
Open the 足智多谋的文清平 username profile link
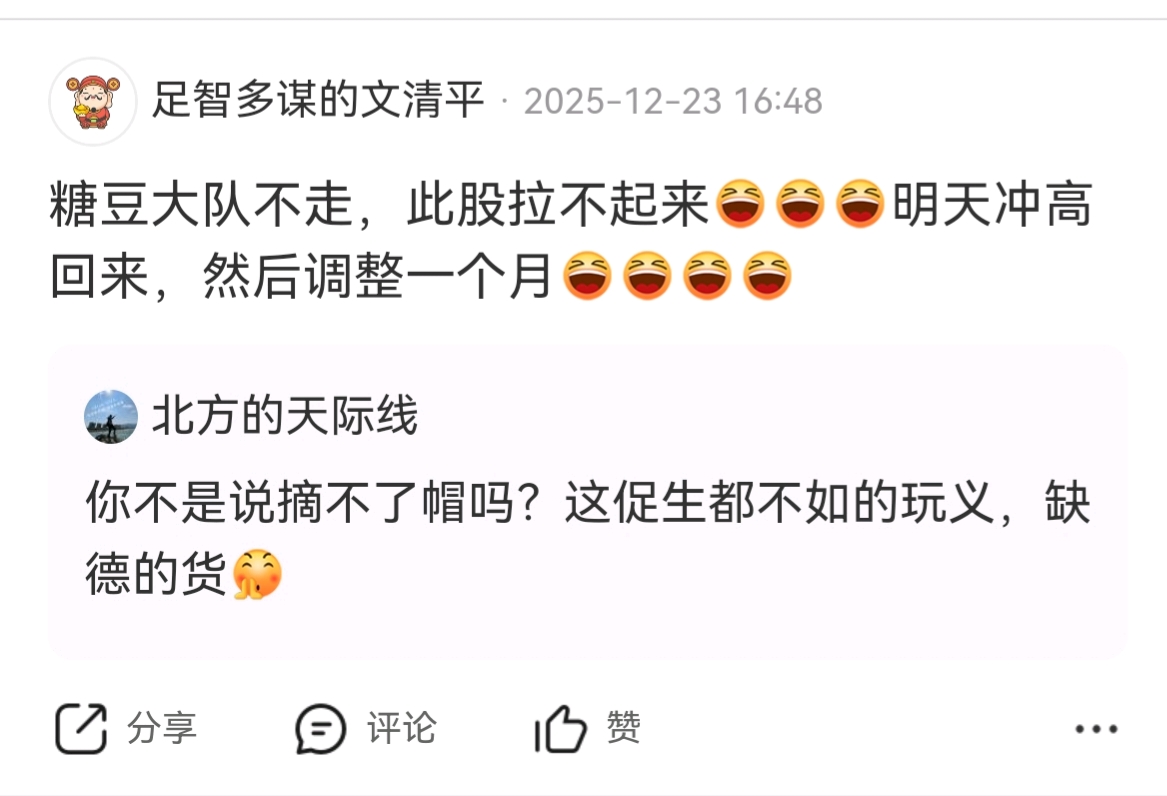[x=319, y=100]
